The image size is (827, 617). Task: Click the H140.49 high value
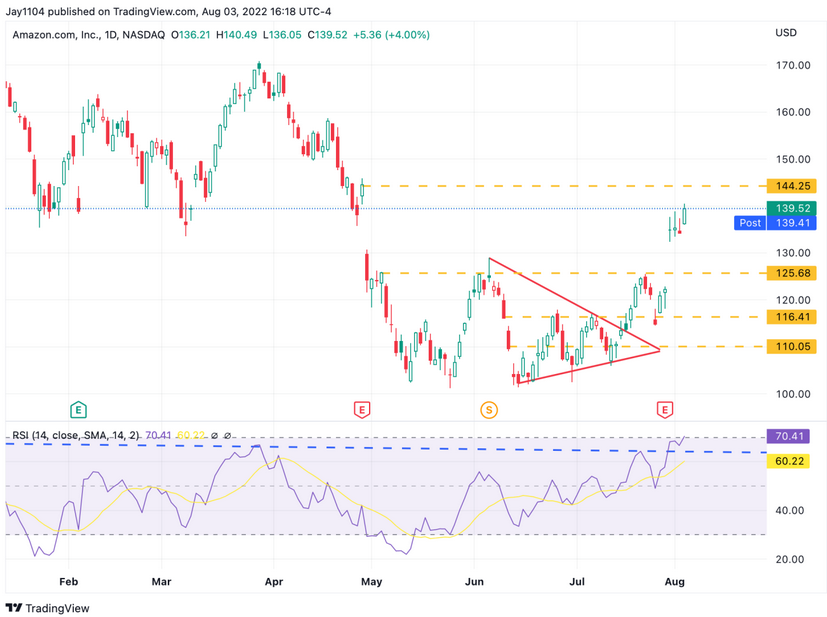pyautogui.click(x=236, y=35)
